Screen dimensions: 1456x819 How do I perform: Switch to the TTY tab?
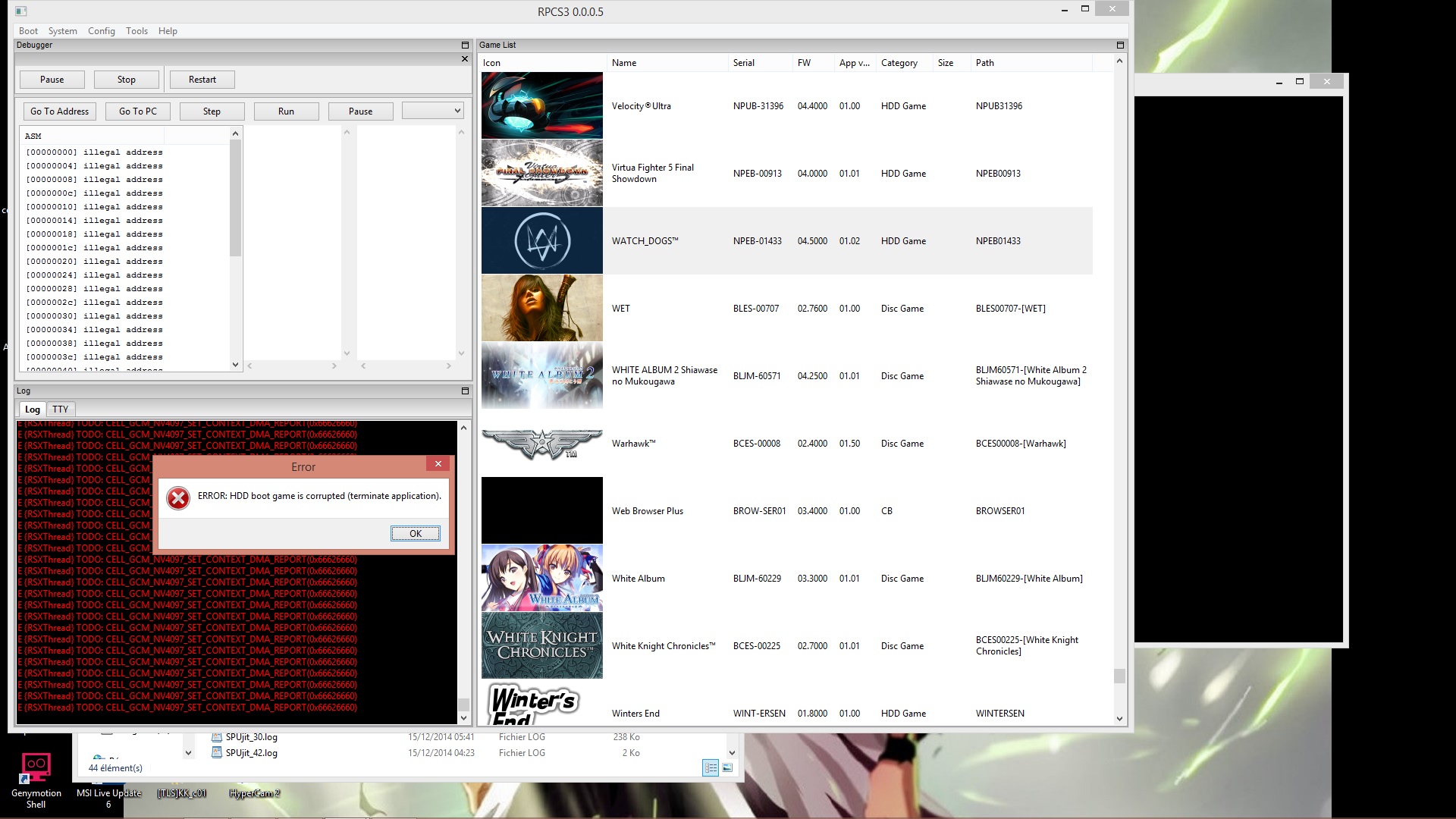click(x=61, y=409)
